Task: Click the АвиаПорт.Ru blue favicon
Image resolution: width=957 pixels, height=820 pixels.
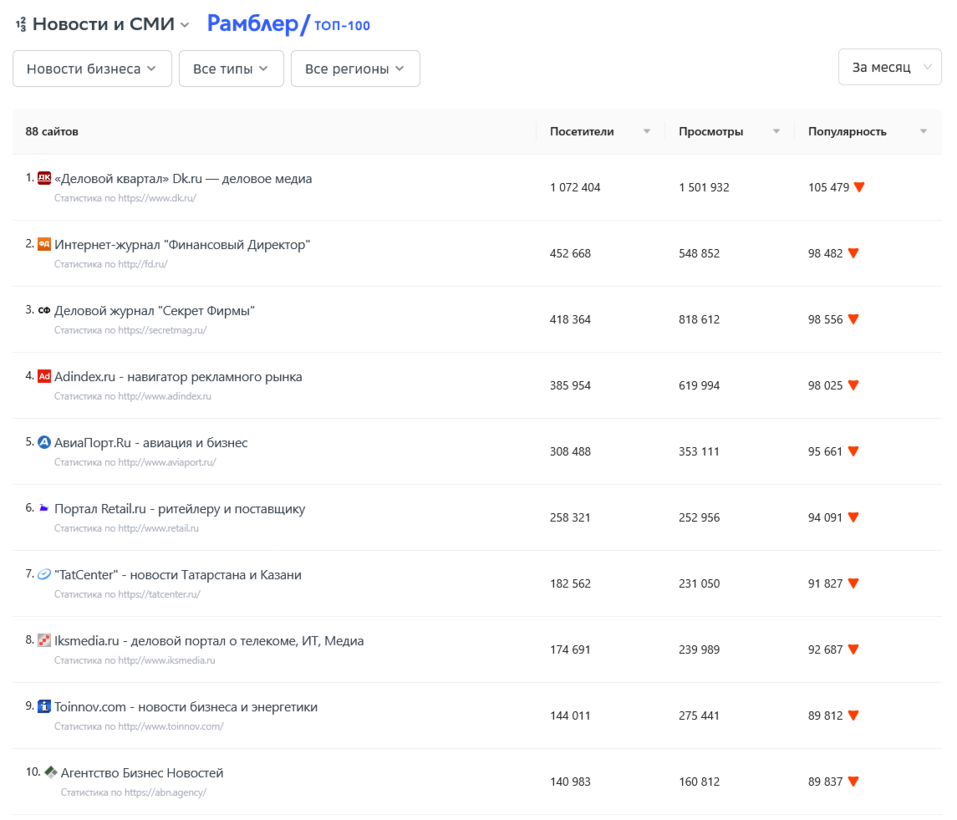Action: (x=44, y=442)
